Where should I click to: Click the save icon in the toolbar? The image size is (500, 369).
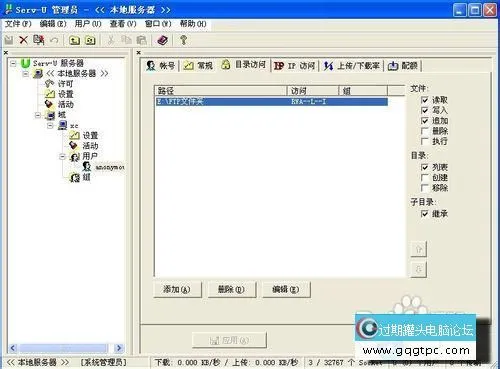click(9, 40)
